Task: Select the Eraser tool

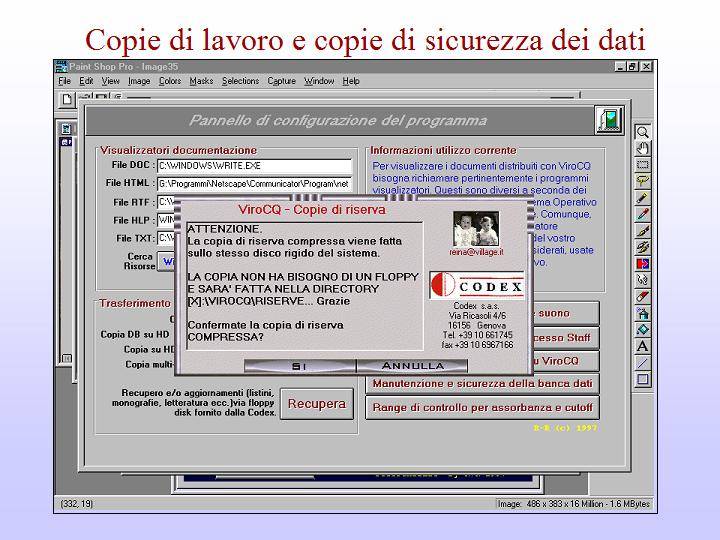Action: click(x=642, y=297)
